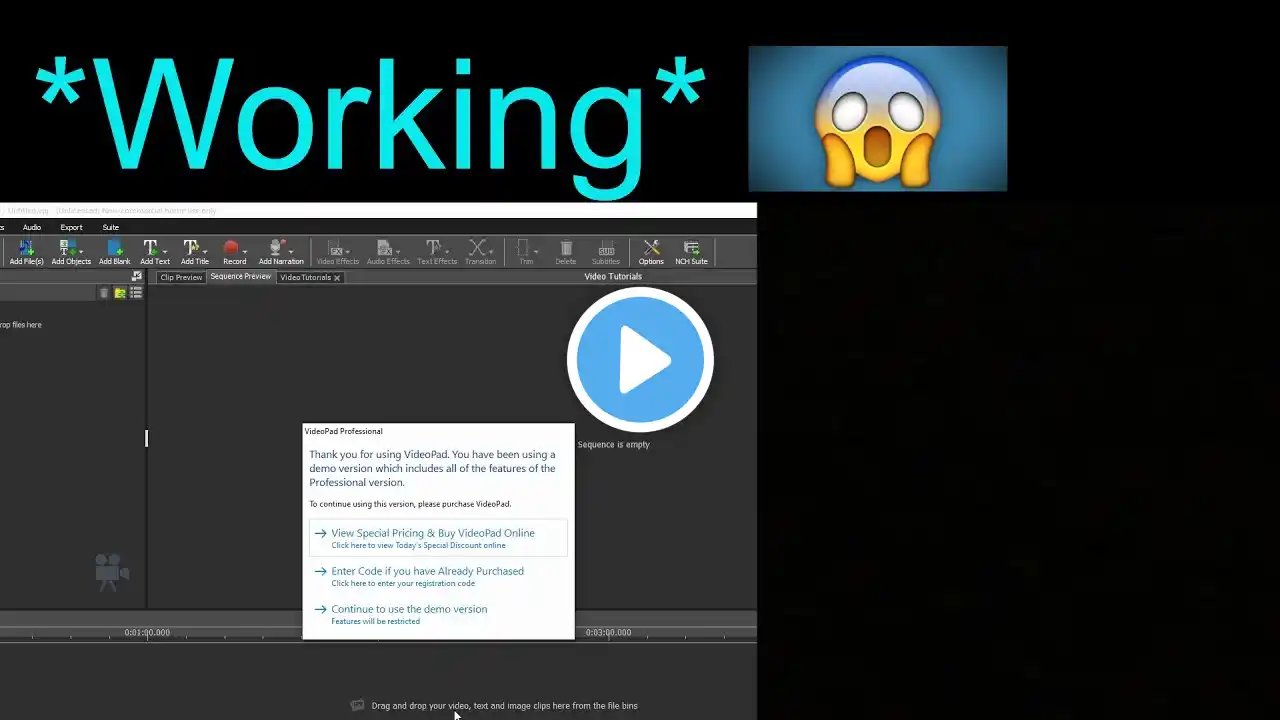This screenshot has height=720, width=1280.
Task: Open the Suite menu
Action: [110, 227]
